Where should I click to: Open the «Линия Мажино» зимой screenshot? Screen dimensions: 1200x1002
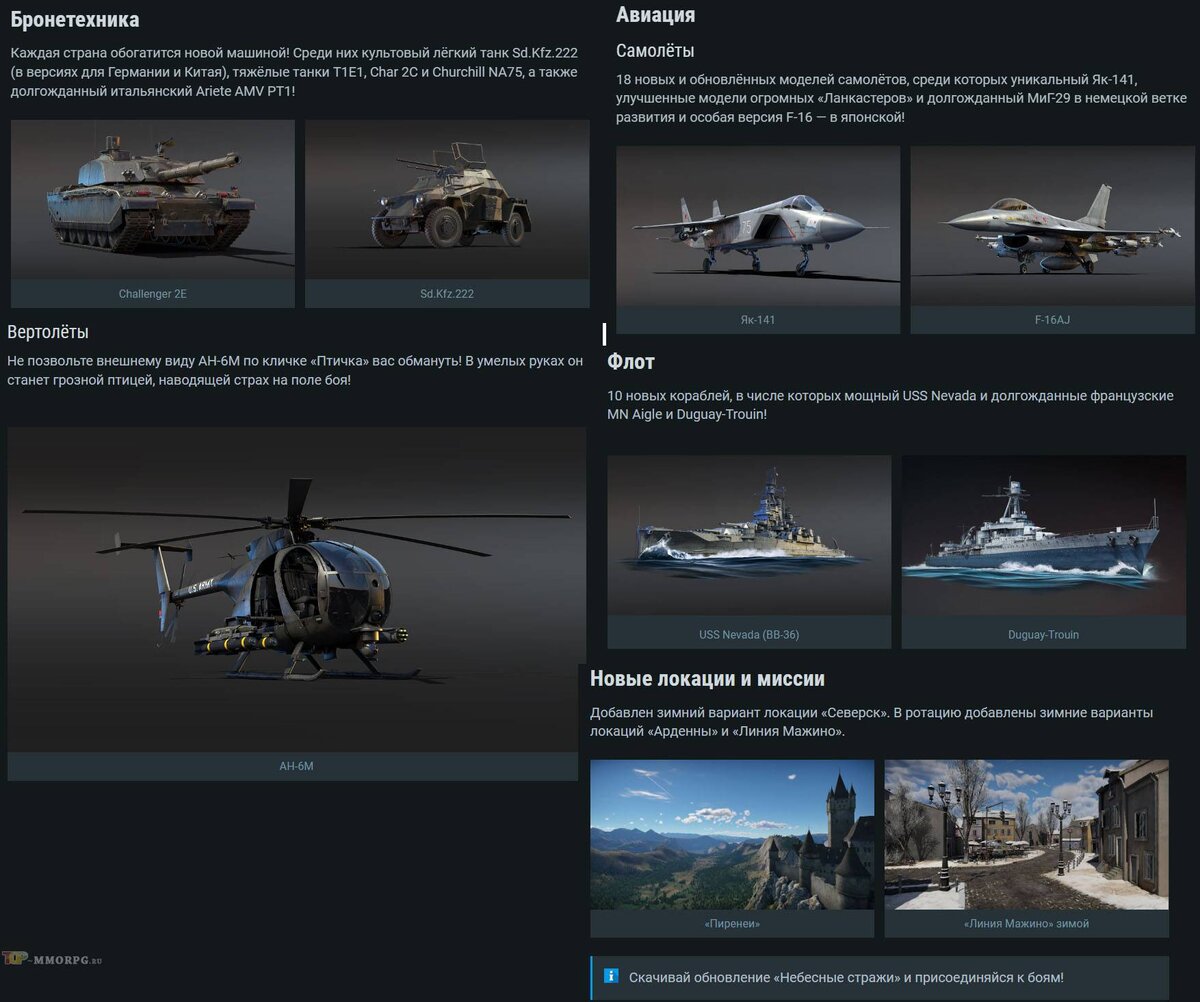point(1026,835)
